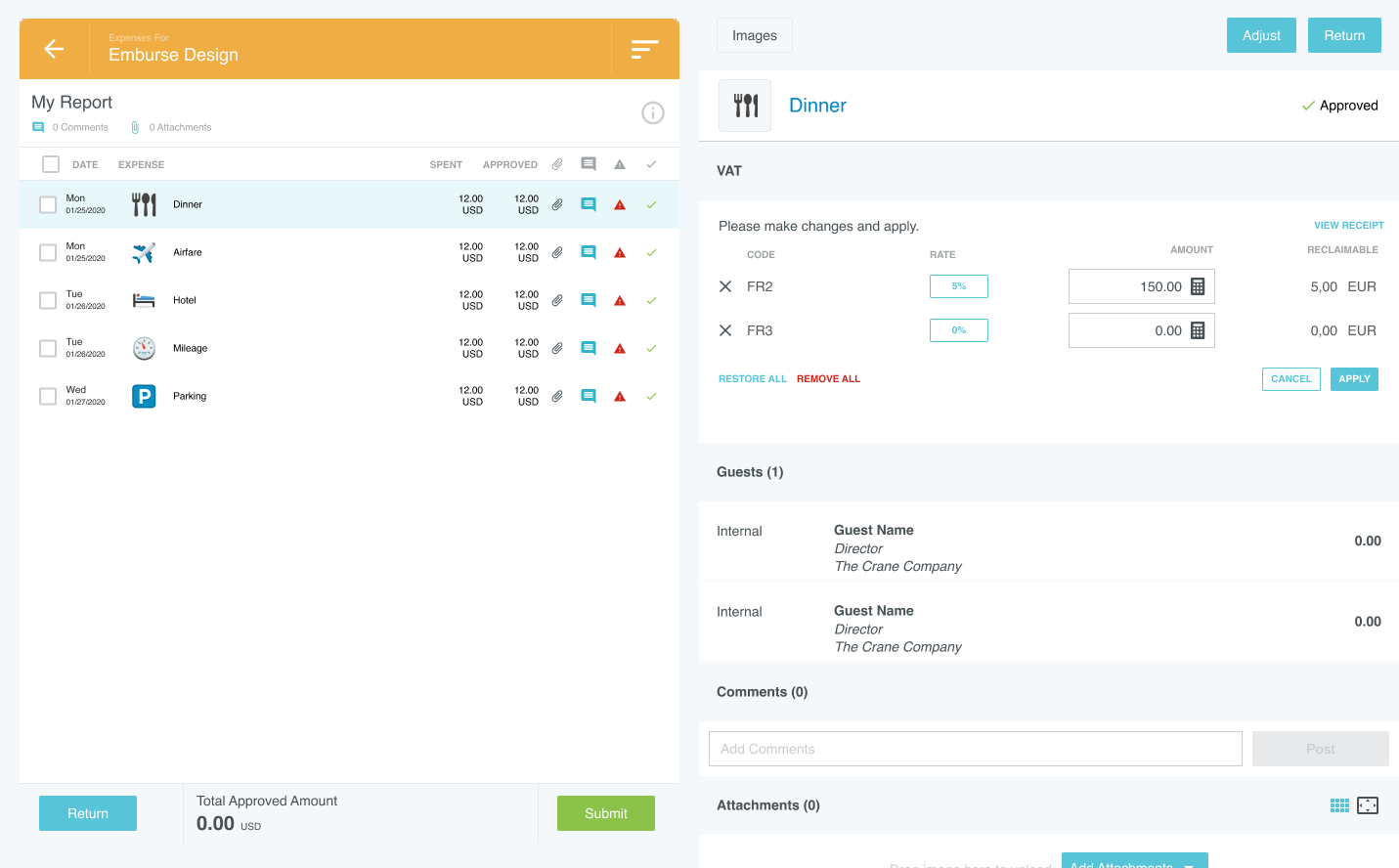Remove the FR3 VAT code row
The width and height of the screenshot is (1399, 868).
point(725,330)
